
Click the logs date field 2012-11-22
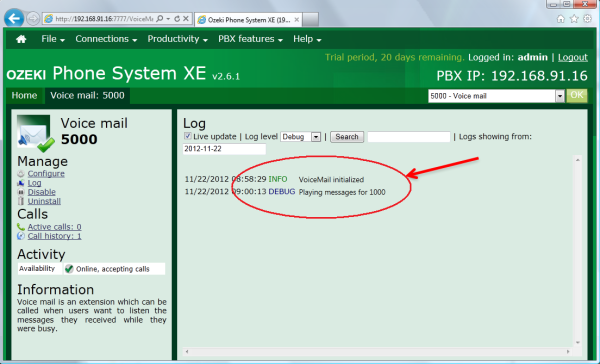[224, 149]
